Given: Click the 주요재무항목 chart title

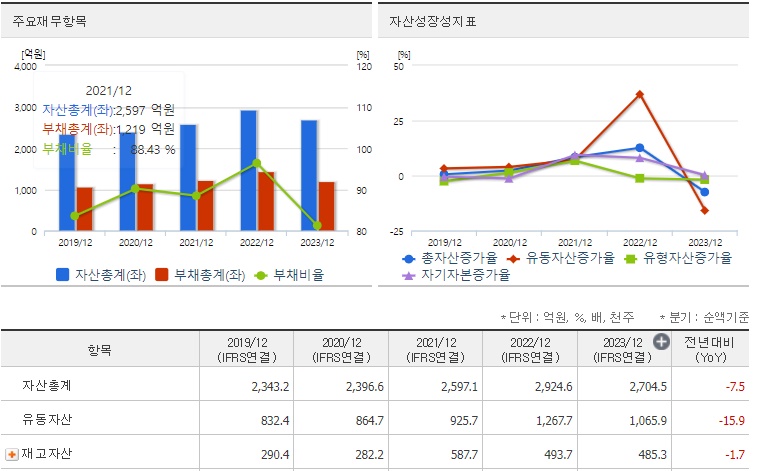Looking at the screenshot, I should point(49,21).
